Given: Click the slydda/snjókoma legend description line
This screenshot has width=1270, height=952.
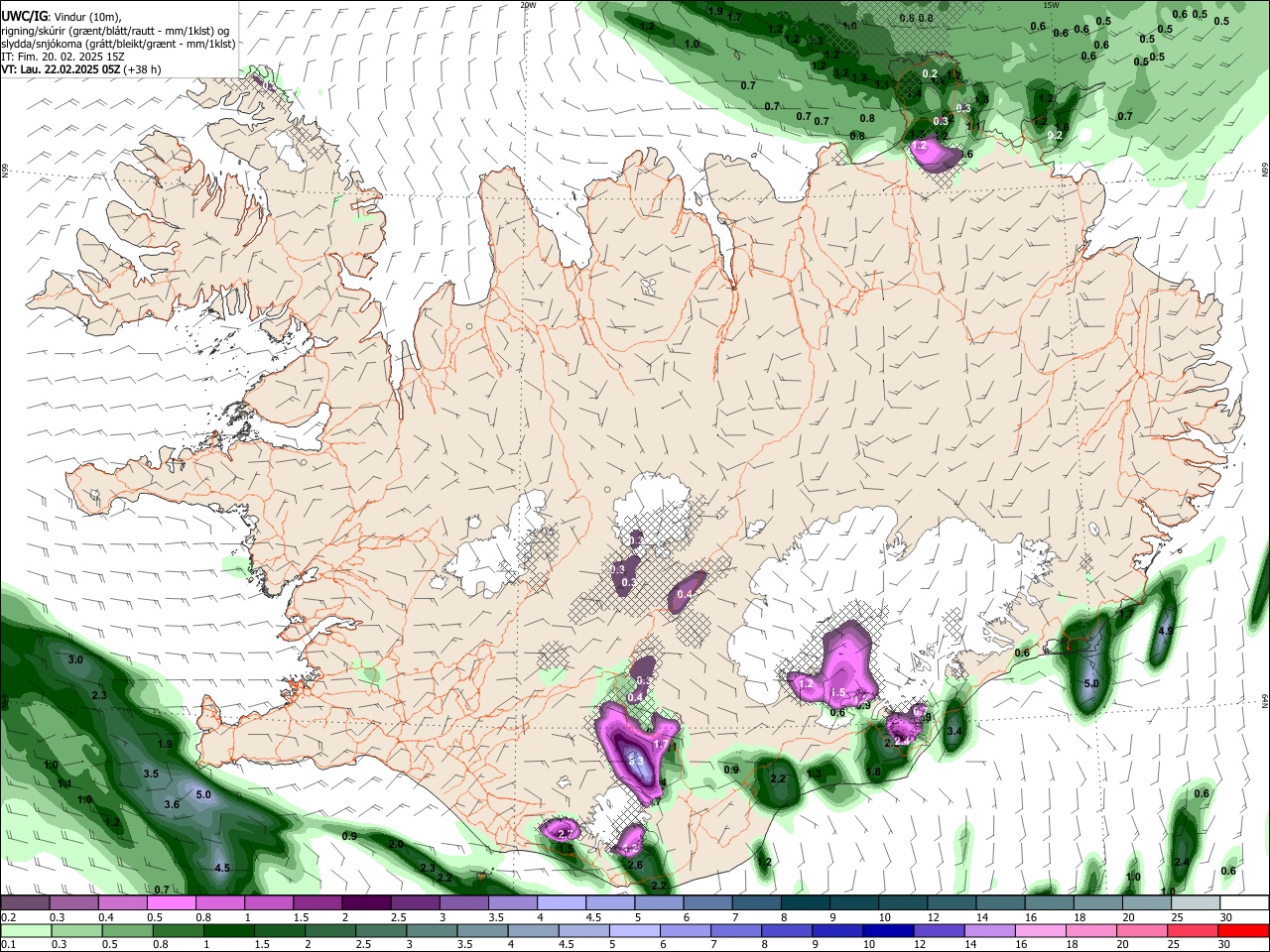Looking at the screenshot, I should (118, 44).
